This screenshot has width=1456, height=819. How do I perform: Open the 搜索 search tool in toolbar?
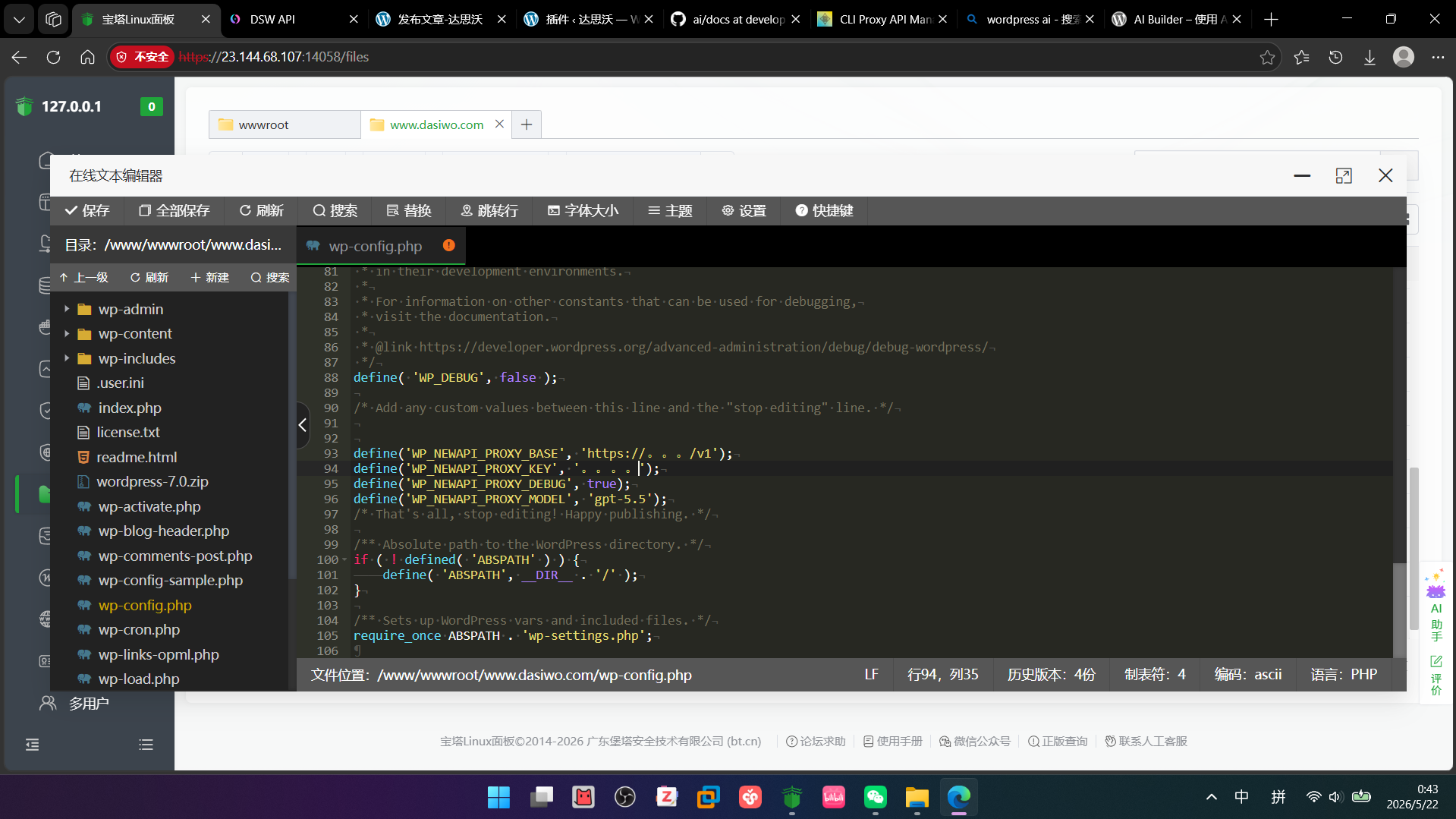click(335, 210)
